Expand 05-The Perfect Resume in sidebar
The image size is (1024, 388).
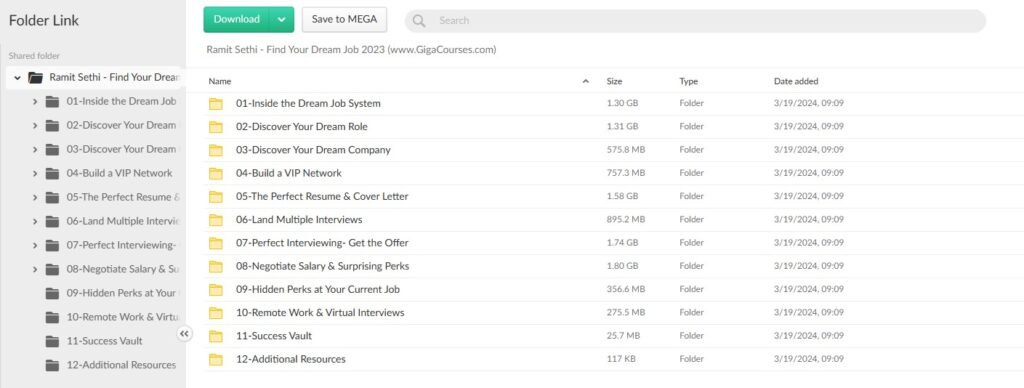pyautogui.click(x=35, y=197)
